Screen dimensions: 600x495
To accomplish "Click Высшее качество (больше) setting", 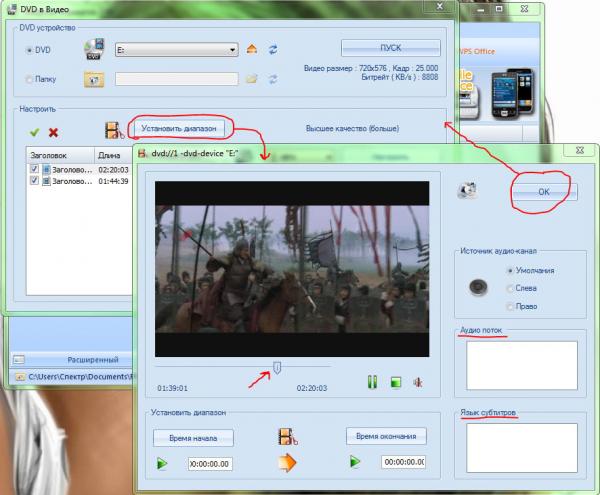I will tap(352, 129).
